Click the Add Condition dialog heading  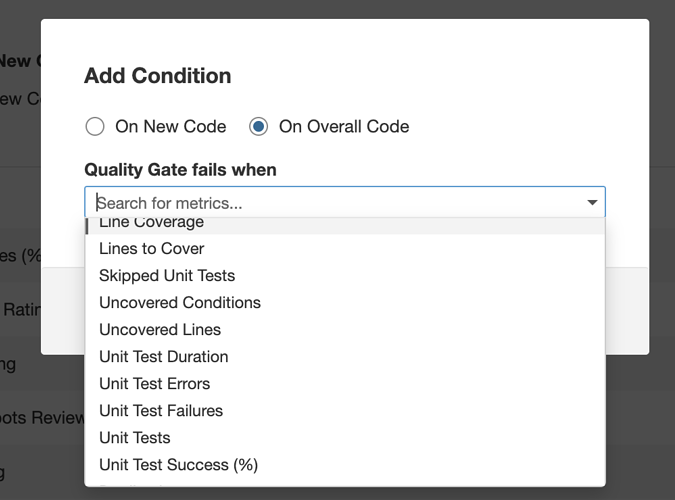click(157, 75)
